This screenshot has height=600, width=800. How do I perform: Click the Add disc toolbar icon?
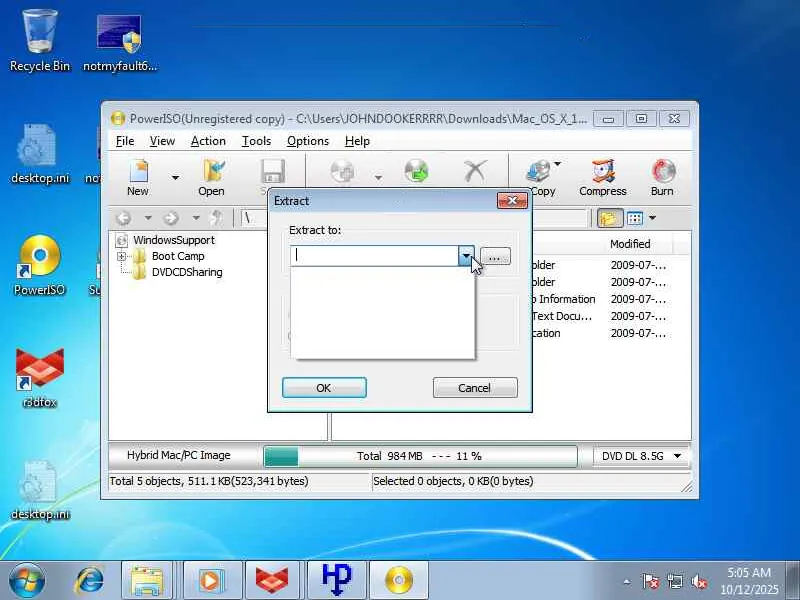pos(342,171)
